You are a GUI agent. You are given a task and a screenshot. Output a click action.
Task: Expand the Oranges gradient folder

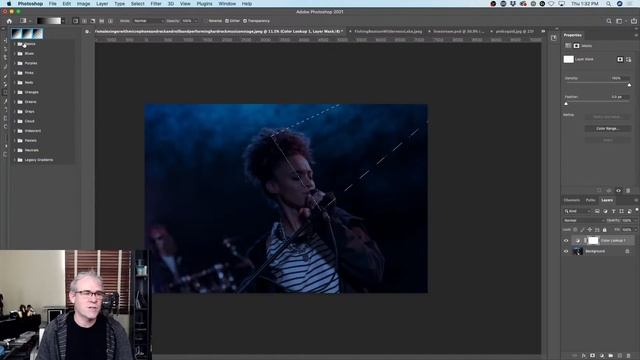click(15, 92)
